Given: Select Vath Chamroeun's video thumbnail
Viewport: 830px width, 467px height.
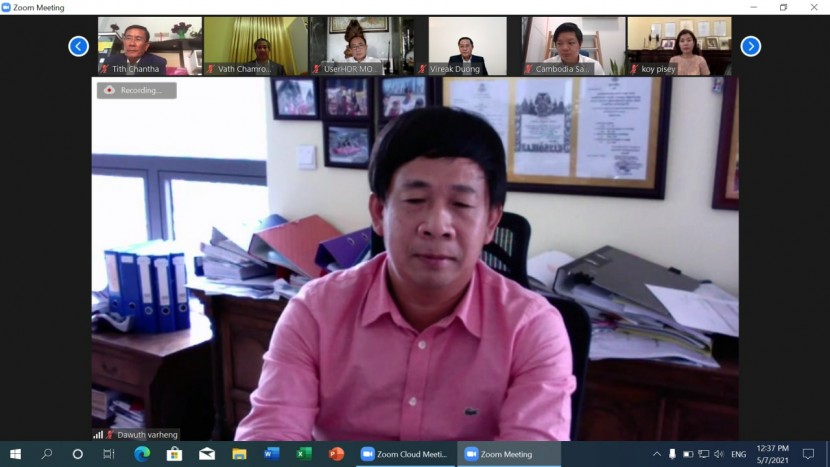Looking at the screenshot, I should point(256,46).
